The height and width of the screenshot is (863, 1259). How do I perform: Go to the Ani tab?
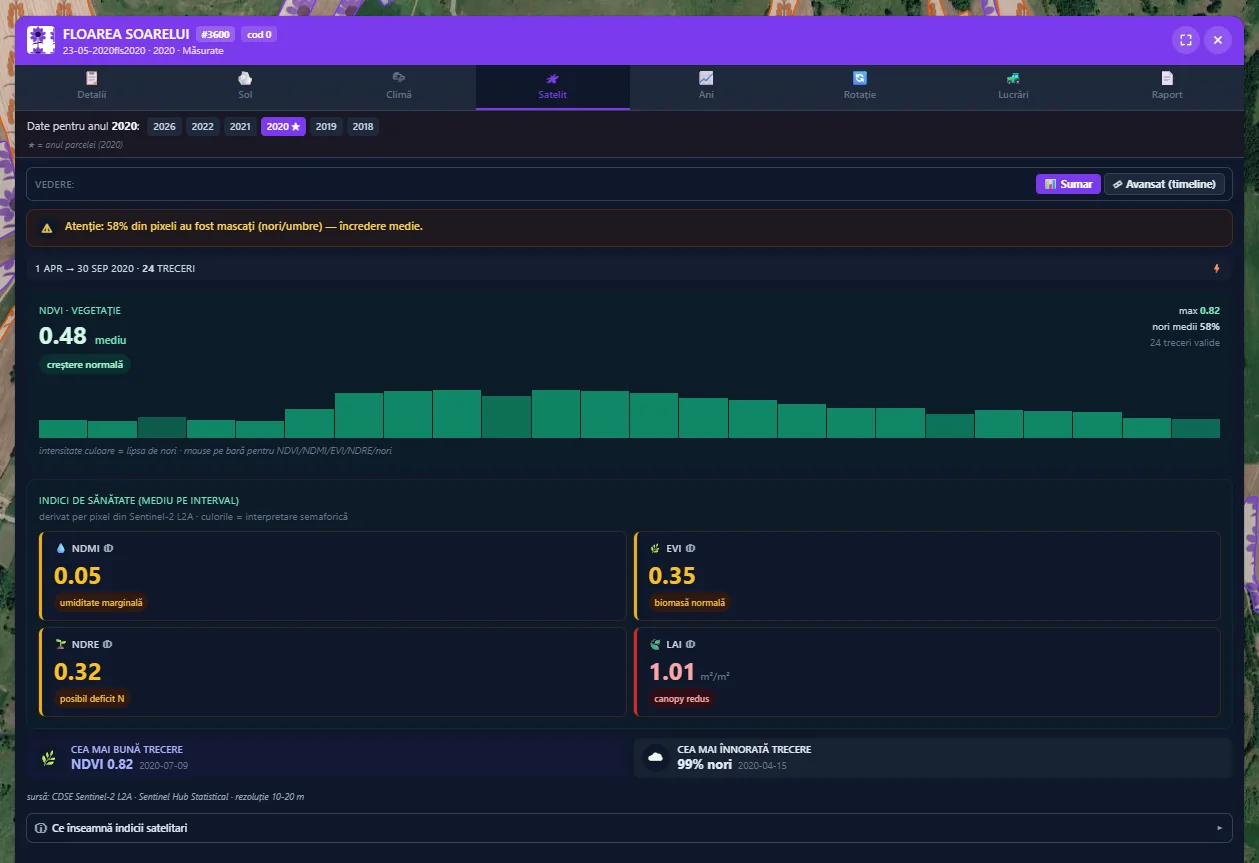706,86
